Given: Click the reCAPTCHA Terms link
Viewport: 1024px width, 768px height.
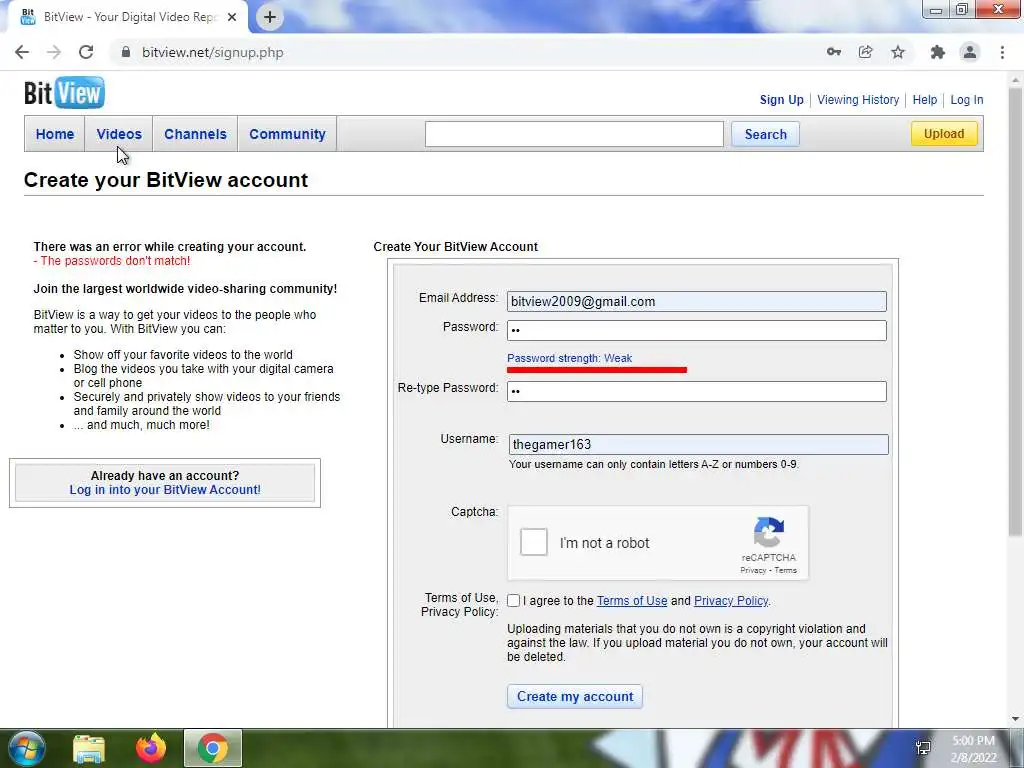Looking at the screenshot, I should coord(786,570).
